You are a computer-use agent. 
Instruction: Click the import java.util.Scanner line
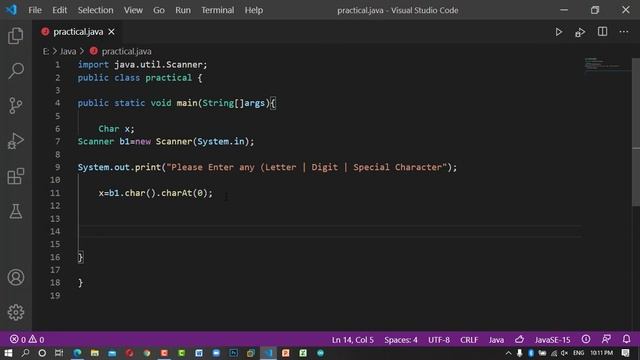click(142, 64)
